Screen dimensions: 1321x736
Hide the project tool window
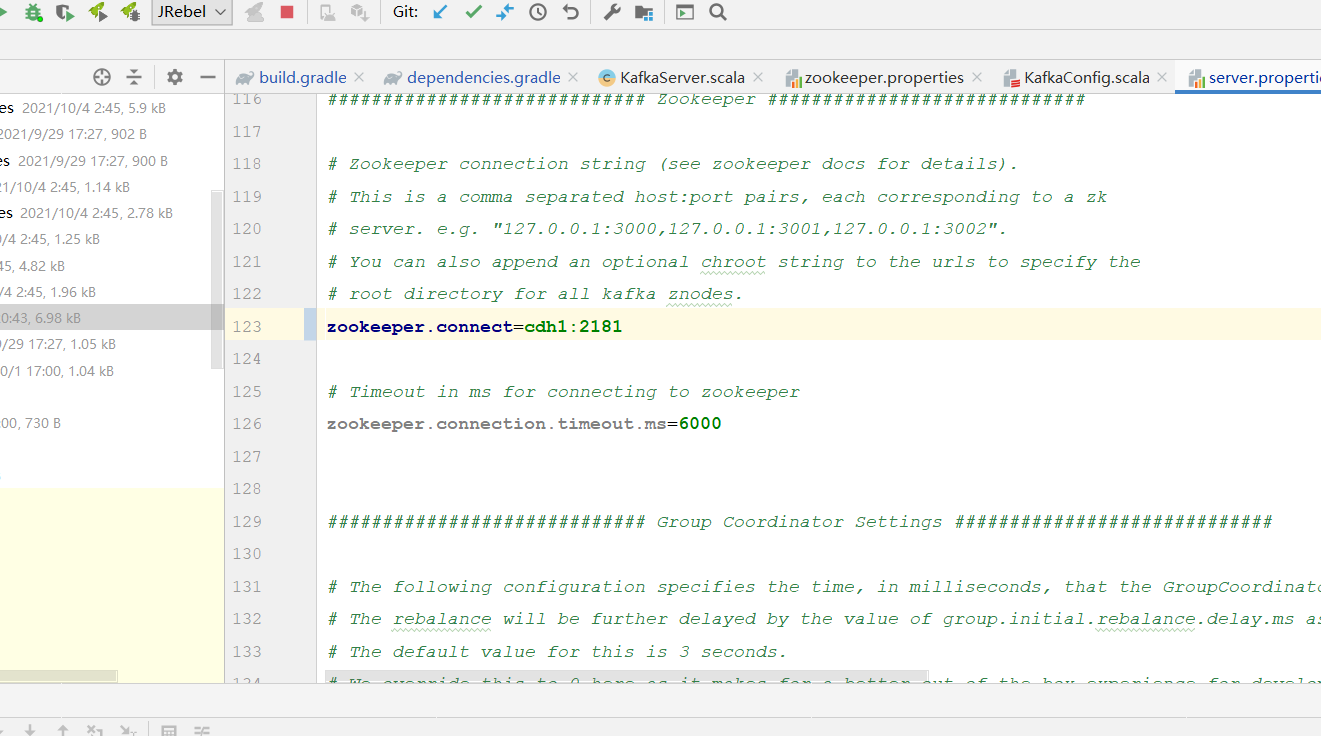(208, 77)
